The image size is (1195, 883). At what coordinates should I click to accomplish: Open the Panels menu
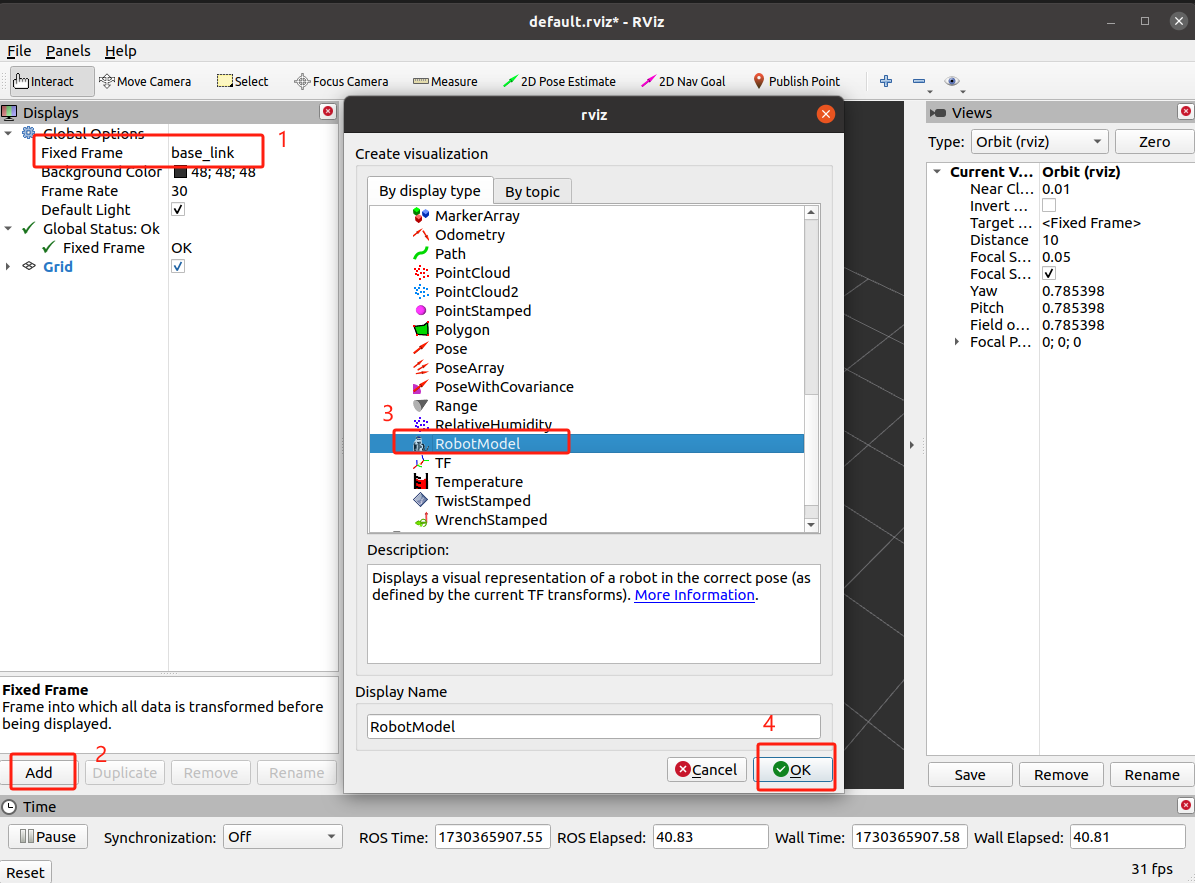pos(68,51)
